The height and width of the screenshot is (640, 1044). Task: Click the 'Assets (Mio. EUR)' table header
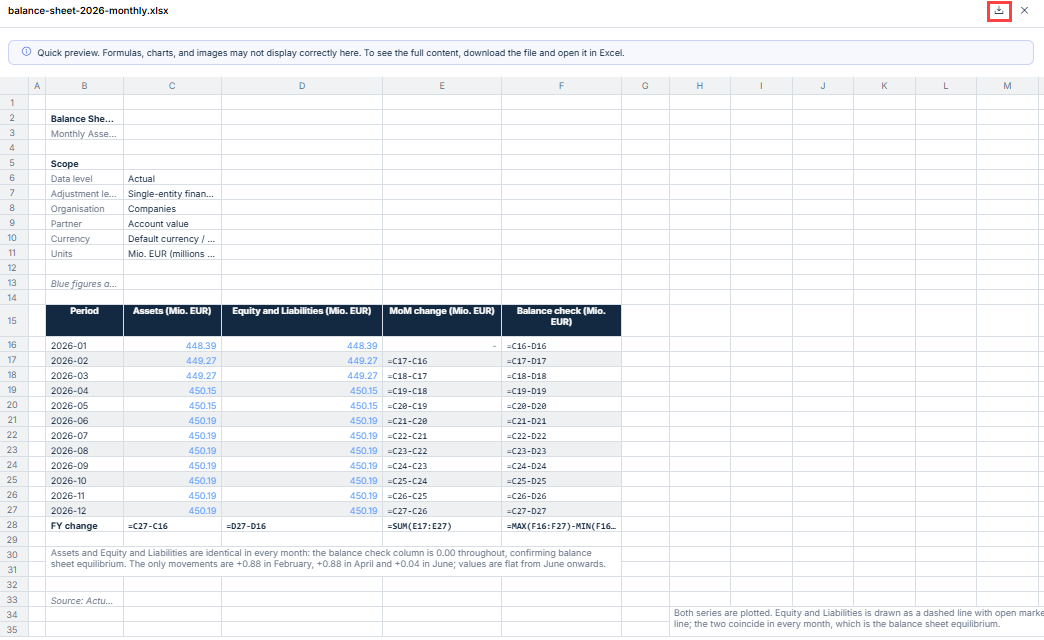(172, 320)
